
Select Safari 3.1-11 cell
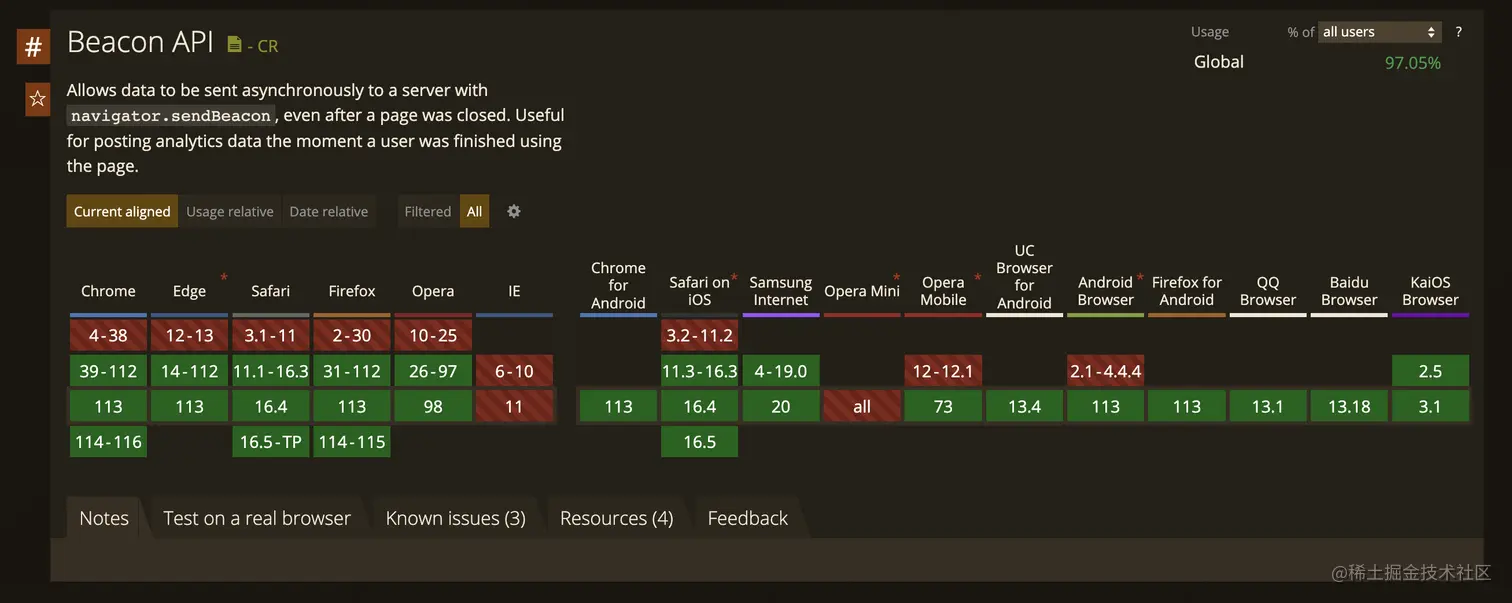pyautogui.click(x=271, y=335)
